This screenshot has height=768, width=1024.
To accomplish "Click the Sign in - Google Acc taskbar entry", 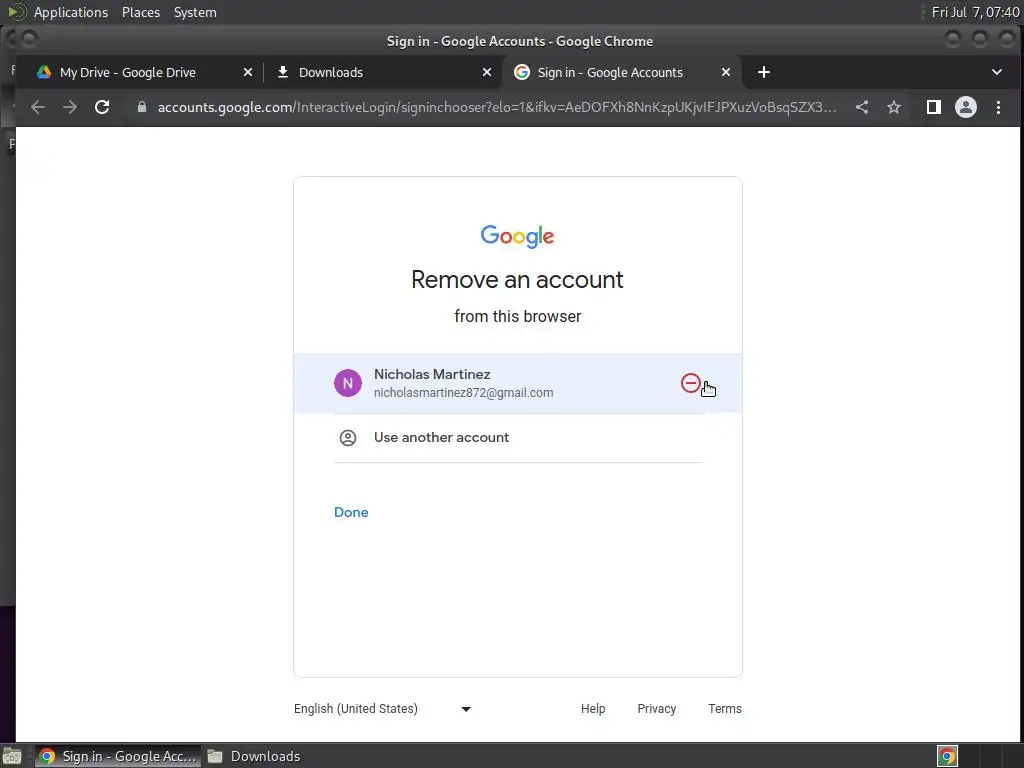I will [118, 756].
